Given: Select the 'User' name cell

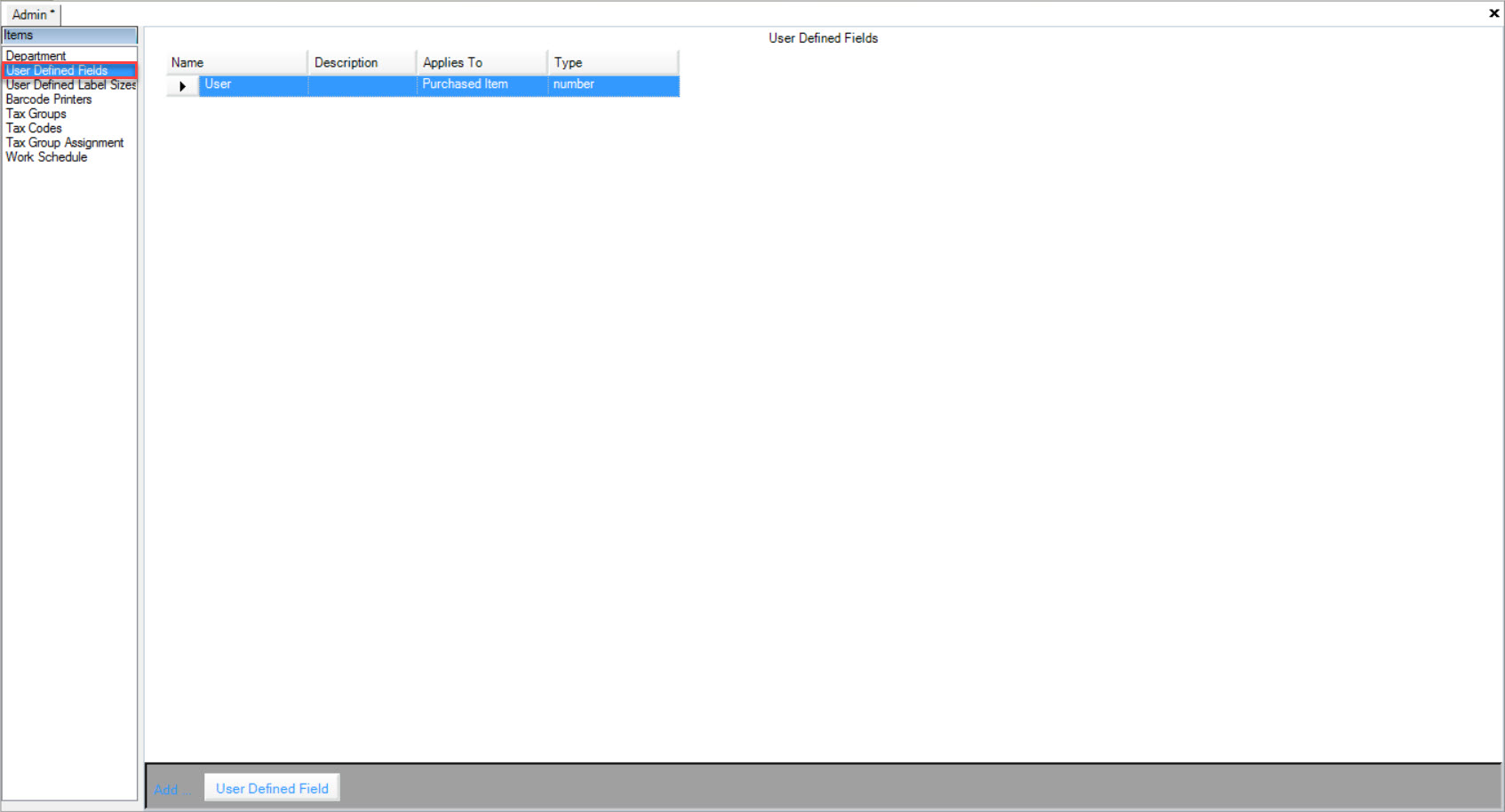Looking at the screenshot, I should 253,85.
